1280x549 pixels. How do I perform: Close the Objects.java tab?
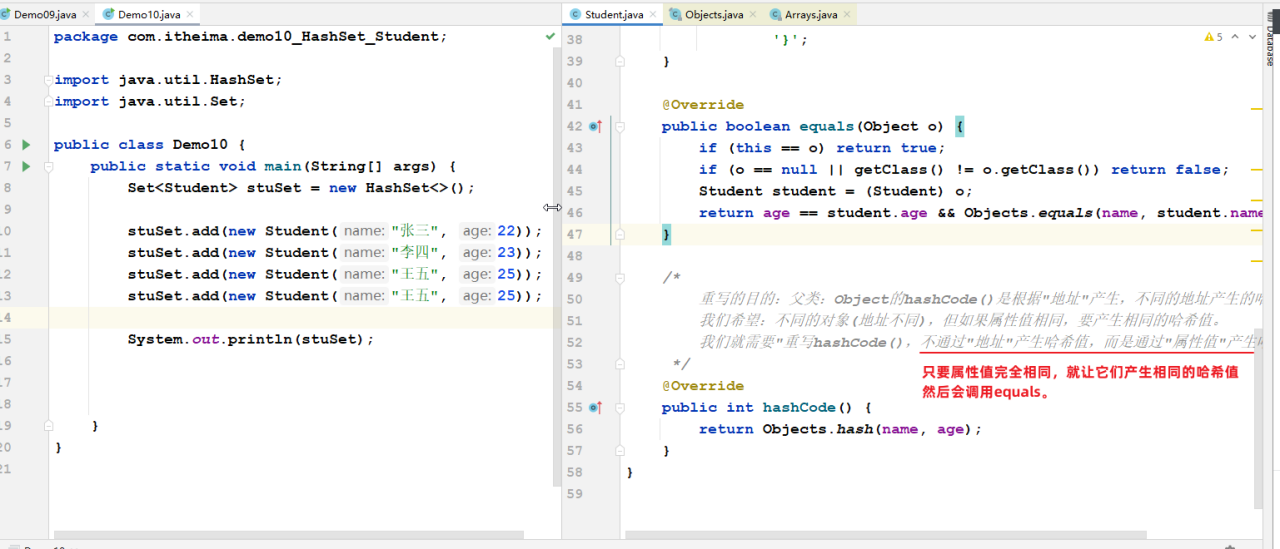point(753,15)
